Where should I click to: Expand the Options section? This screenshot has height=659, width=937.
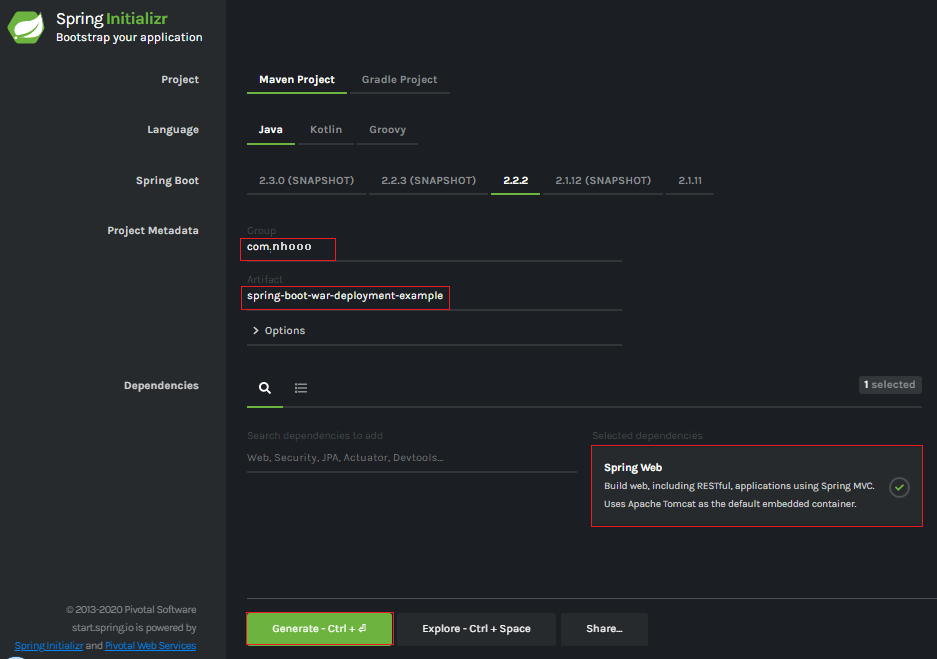point(279,331)
